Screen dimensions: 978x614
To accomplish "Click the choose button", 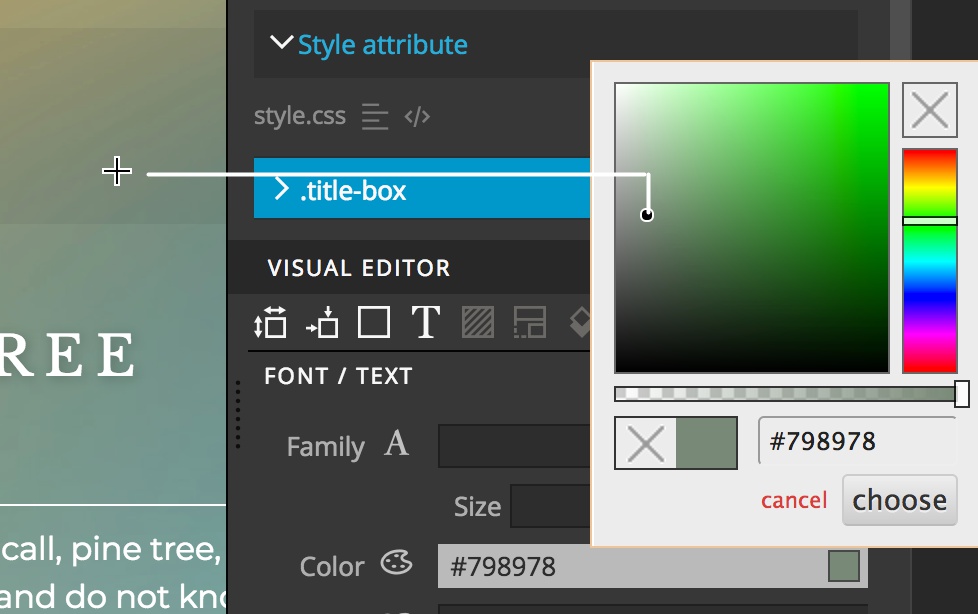I will [899, 500].
